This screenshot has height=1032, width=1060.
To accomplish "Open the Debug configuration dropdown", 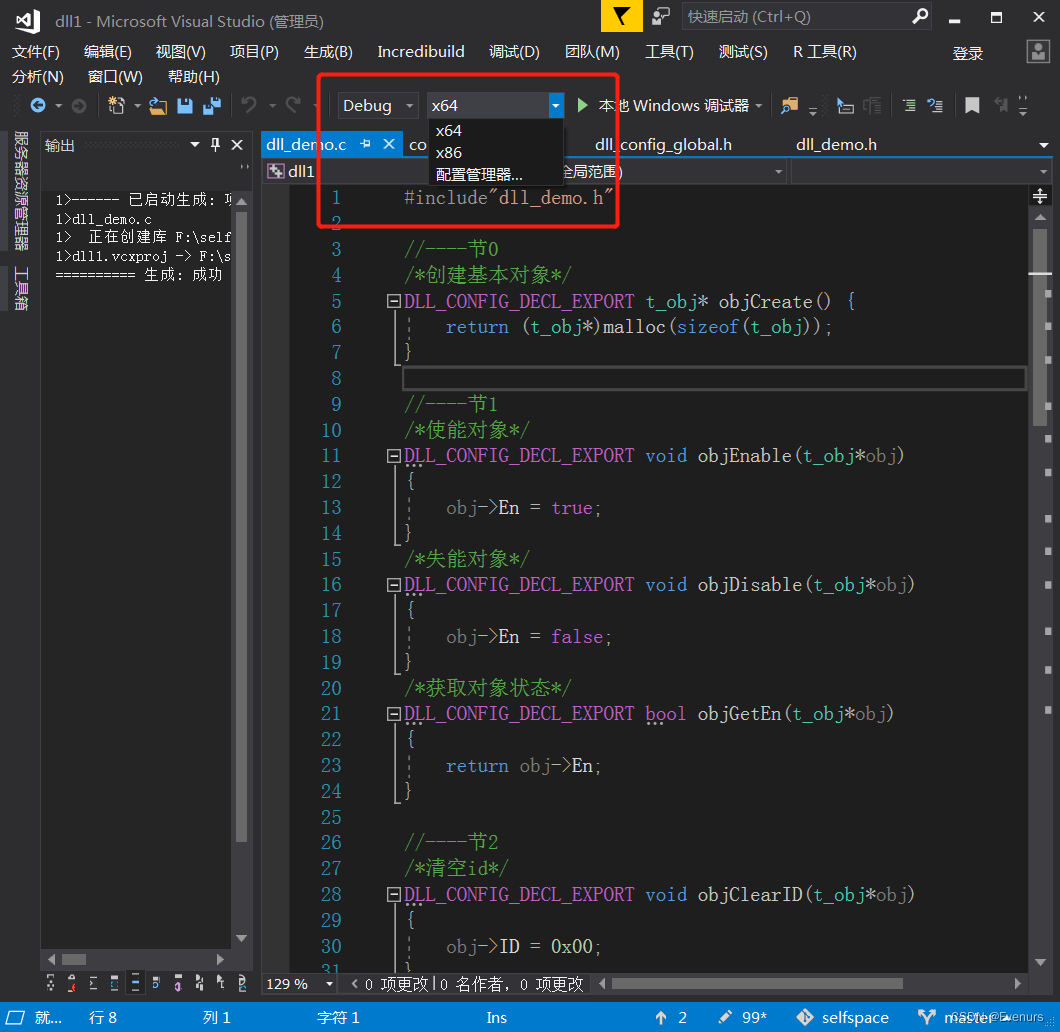I will [378, 105].
